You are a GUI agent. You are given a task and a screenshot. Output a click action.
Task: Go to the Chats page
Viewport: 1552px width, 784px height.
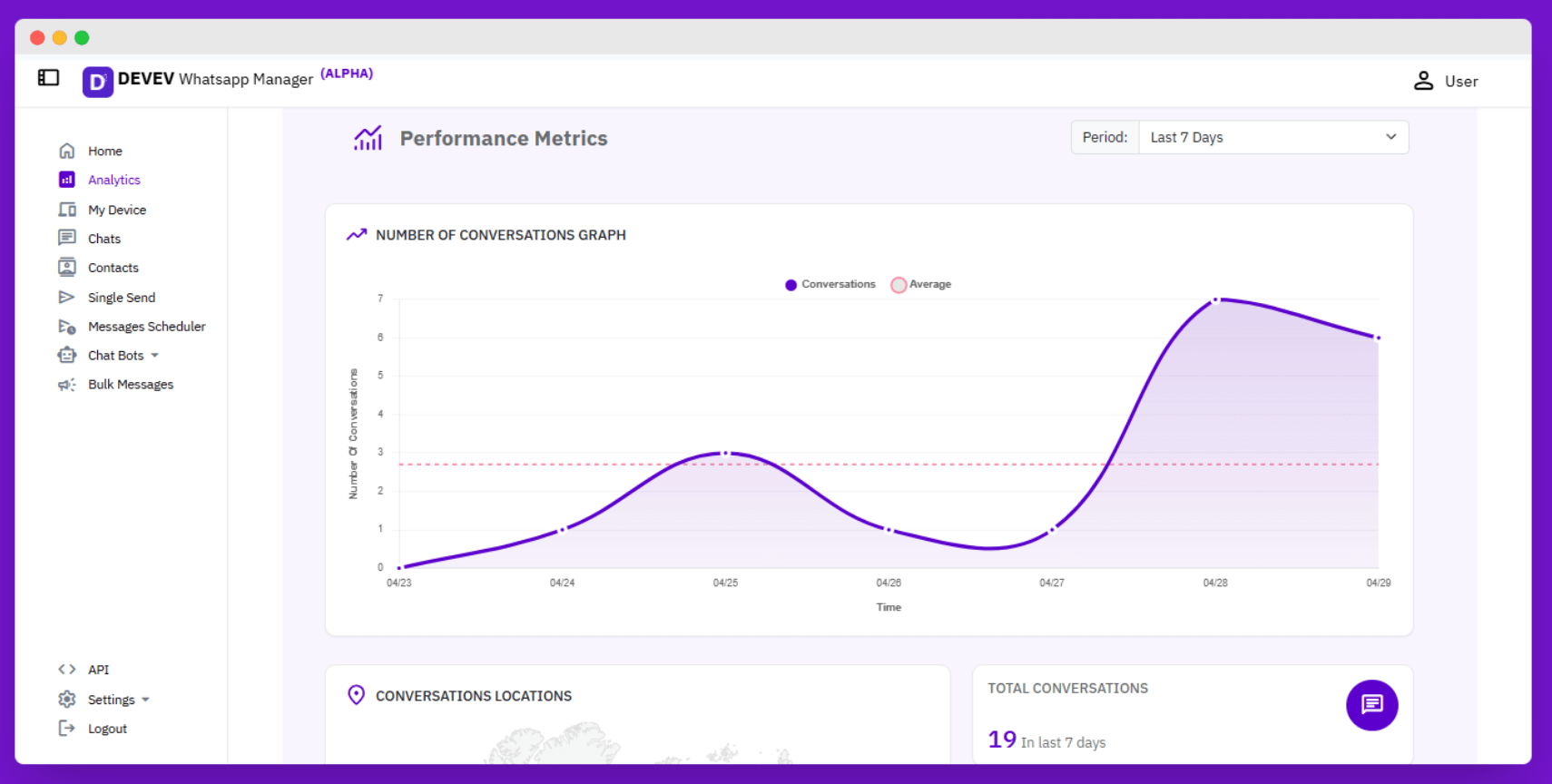pyautogui.click(x=103, y=239)
